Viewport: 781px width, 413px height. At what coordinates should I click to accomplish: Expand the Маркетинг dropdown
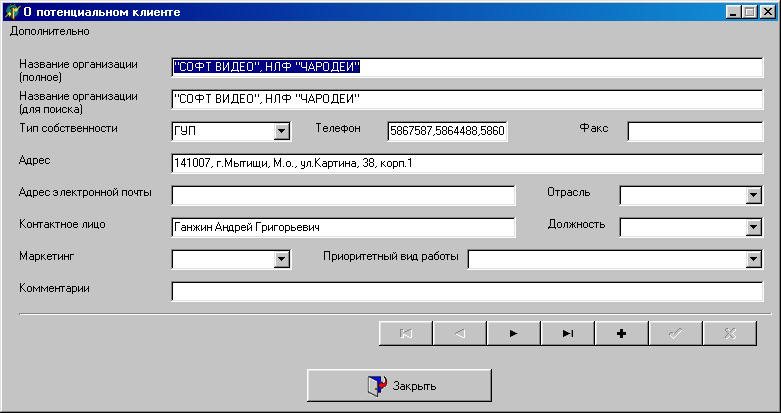(281, 259)
